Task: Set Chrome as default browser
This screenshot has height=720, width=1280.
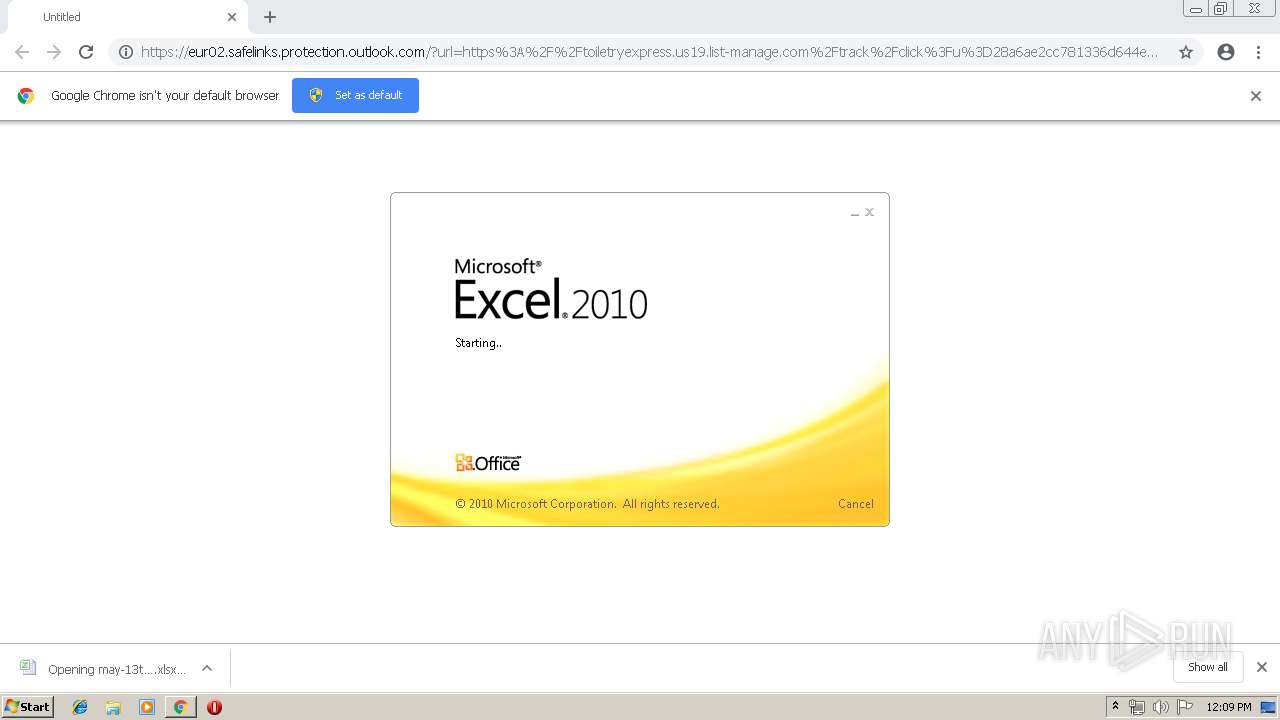Action: 355,95
